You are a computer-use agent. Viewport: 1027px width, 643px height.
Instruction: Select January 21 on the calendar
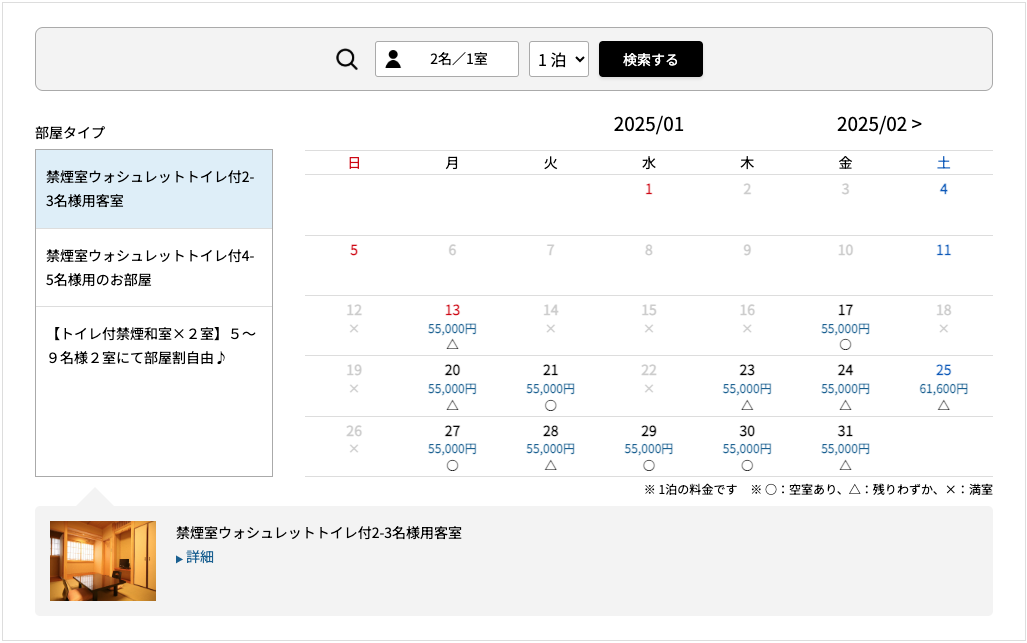[550, 387]
